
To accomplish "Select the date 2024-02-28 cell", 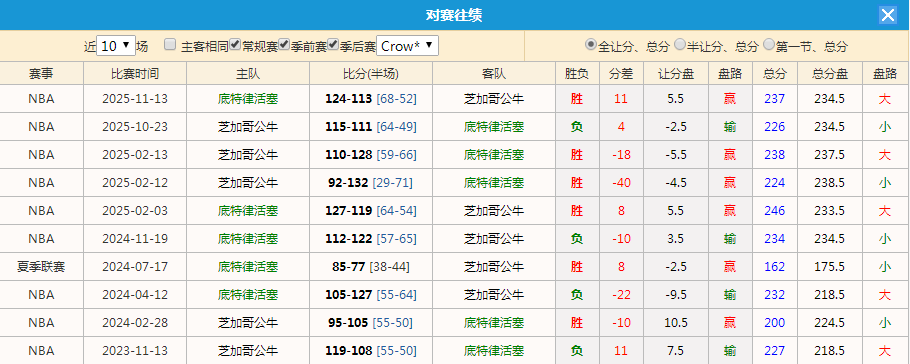I will [135, 323].
